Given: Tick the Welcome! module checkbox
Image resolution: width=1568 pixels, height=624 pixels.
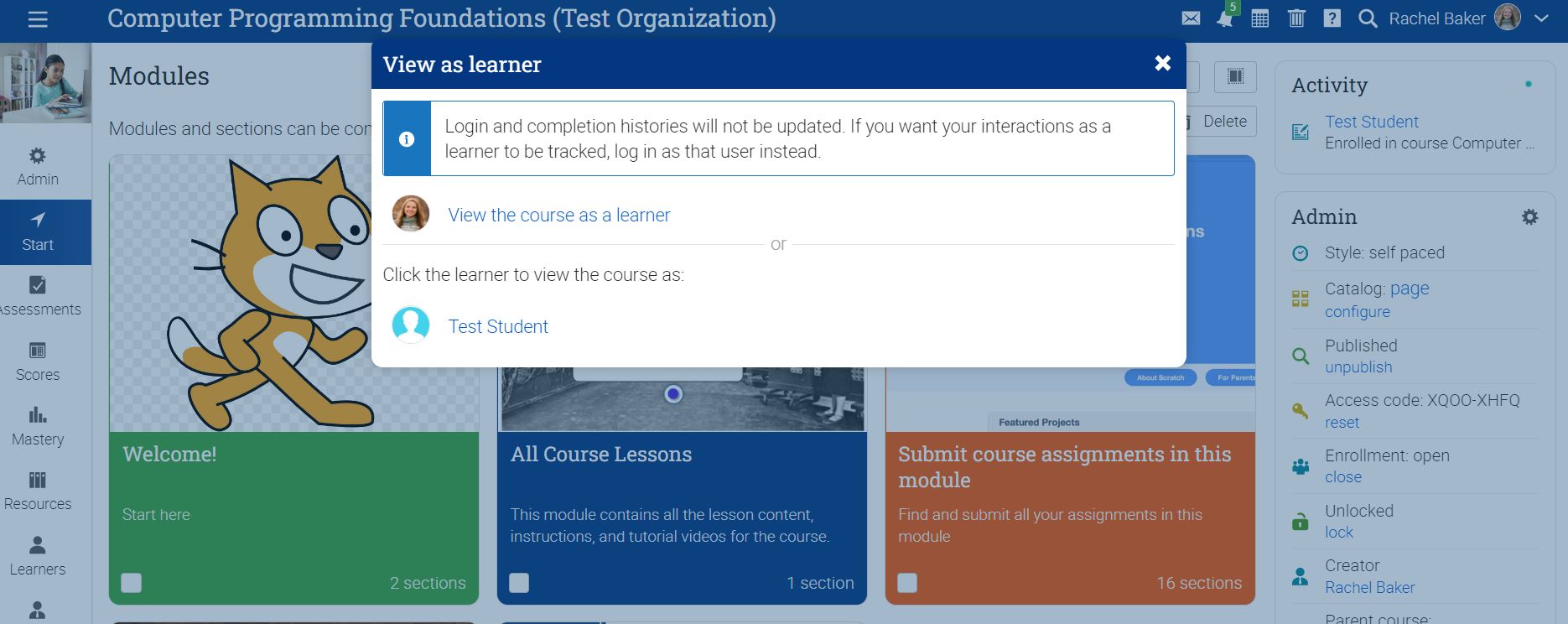Looking at the screenshot, I should pos(132,583).
